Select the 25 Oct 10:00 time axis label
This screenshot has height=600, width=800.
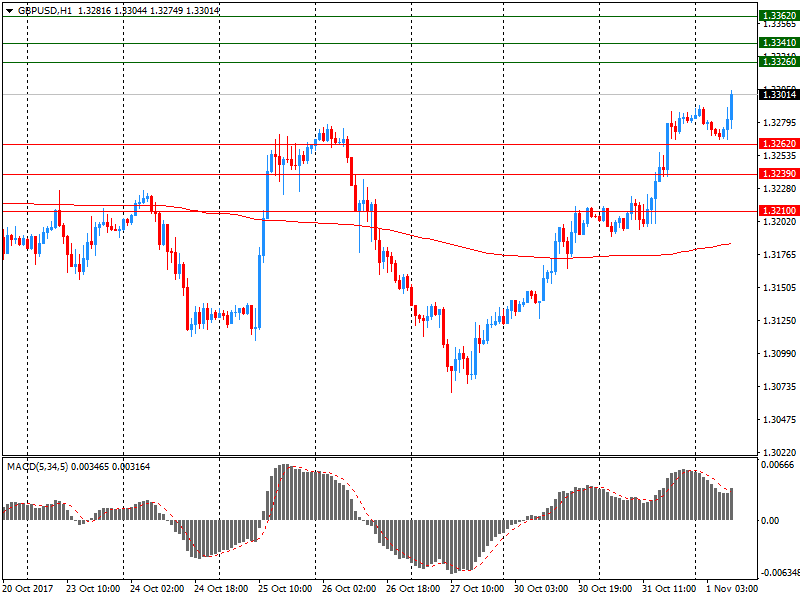285,588
